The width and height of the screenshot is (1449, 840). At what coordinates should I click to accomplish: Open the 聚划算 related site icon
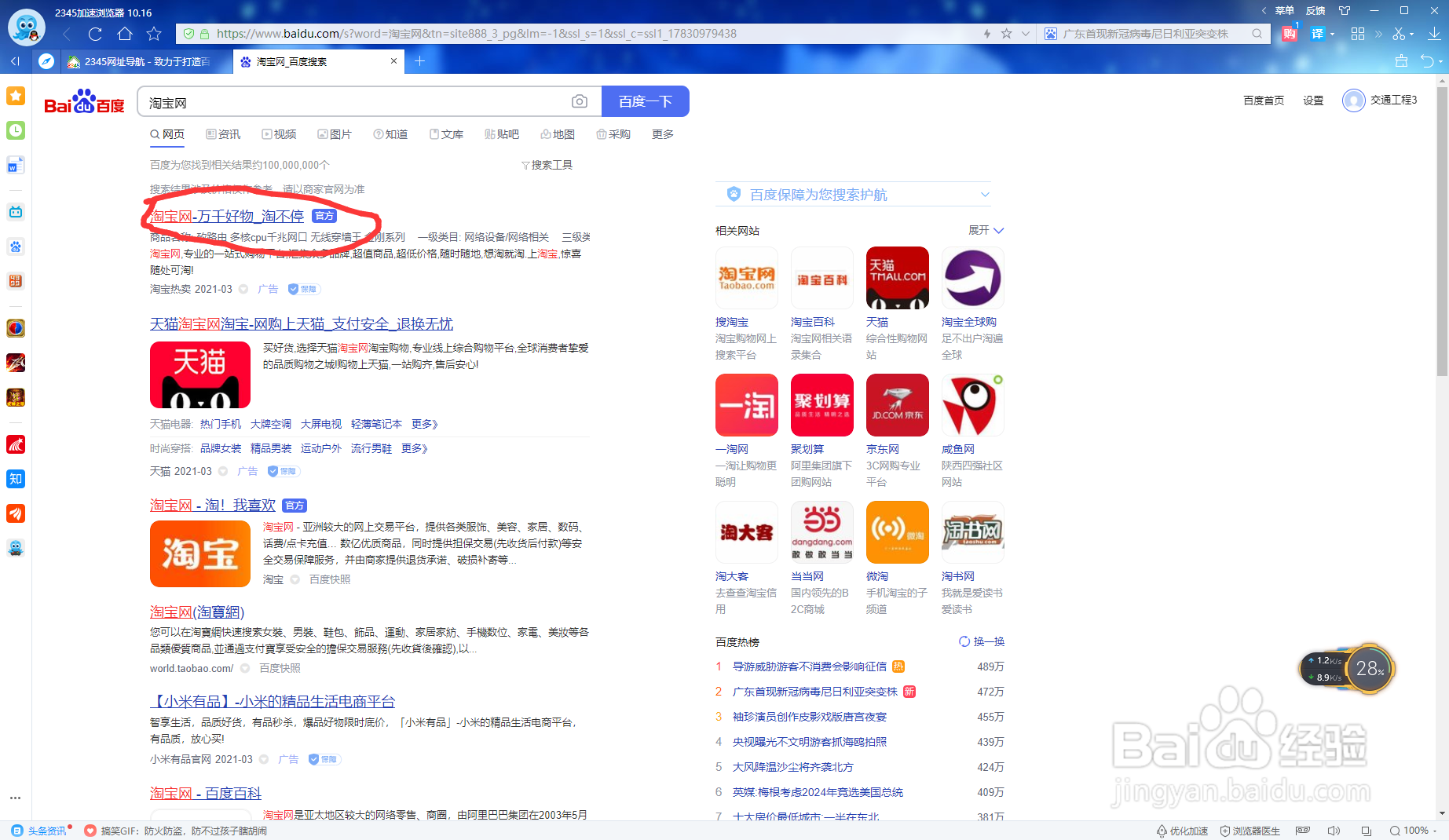822,405
